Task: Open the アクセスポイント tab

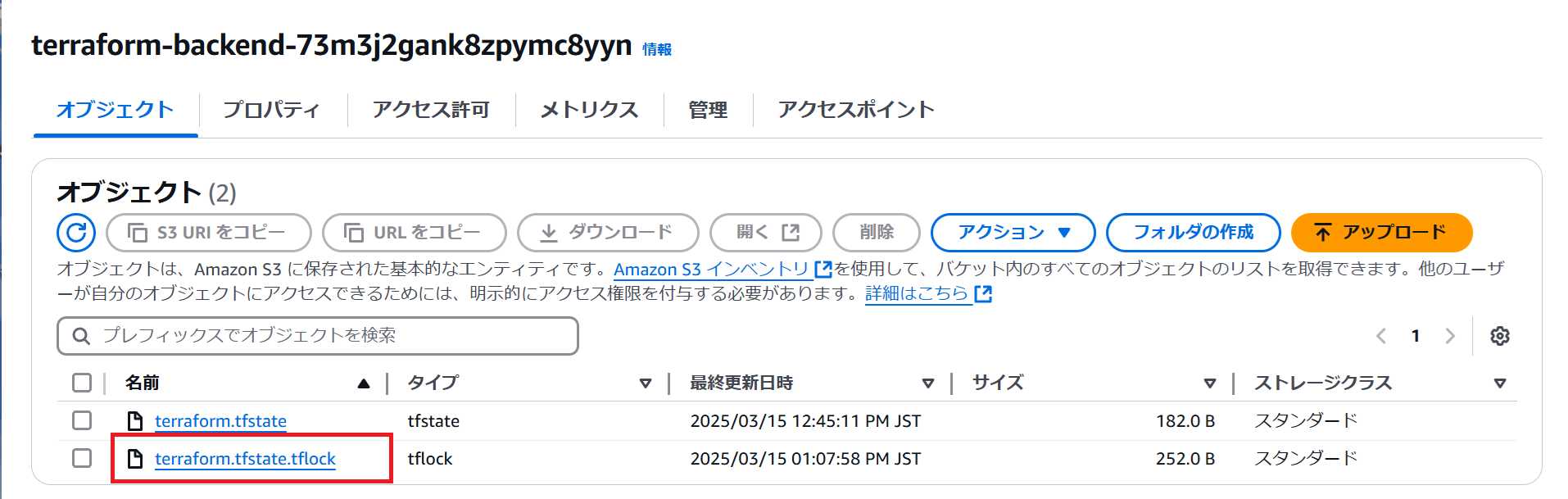Action: [856, 110]
